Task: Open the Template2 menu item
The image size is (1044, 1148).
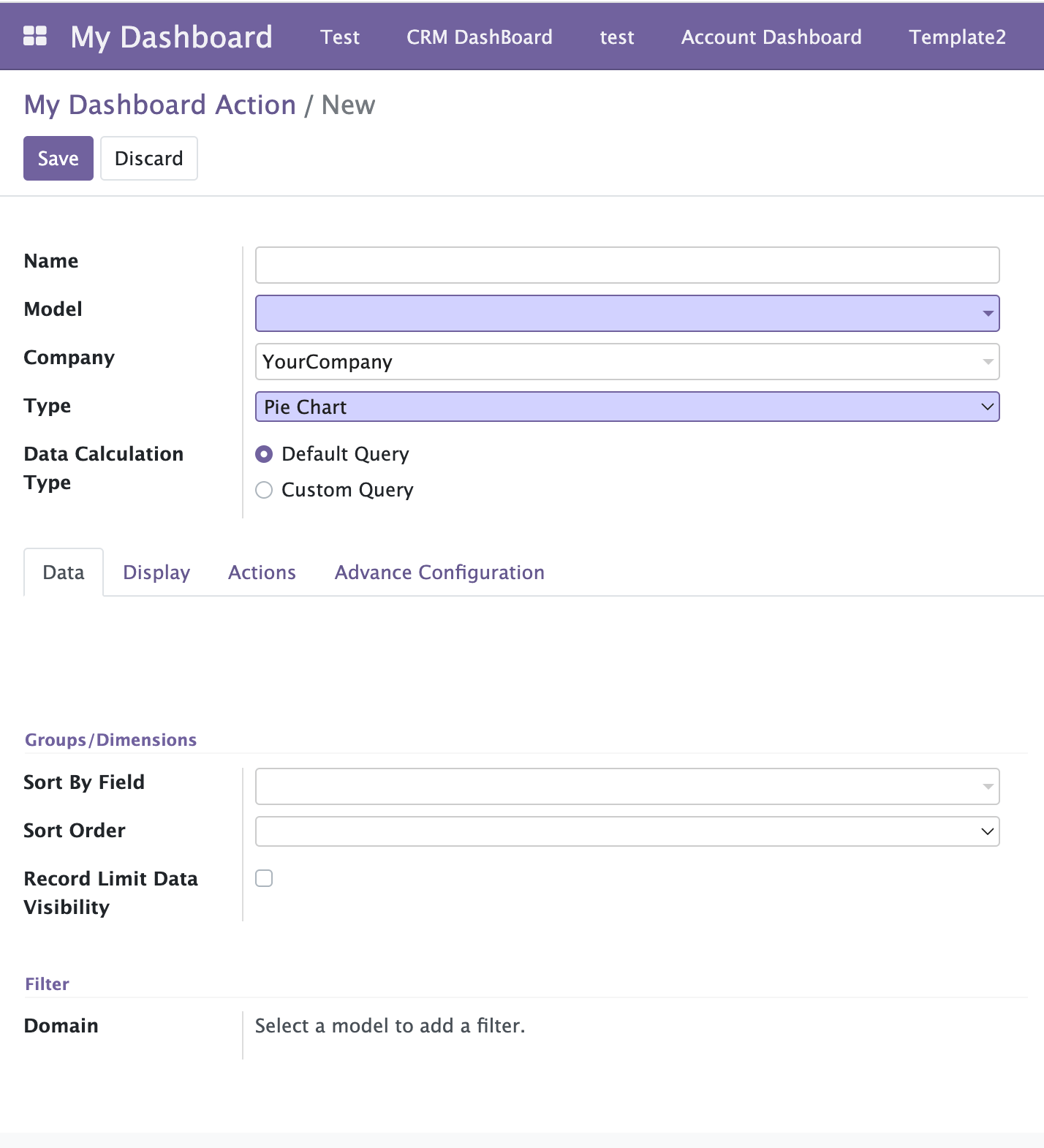Action: coord(957,37)
